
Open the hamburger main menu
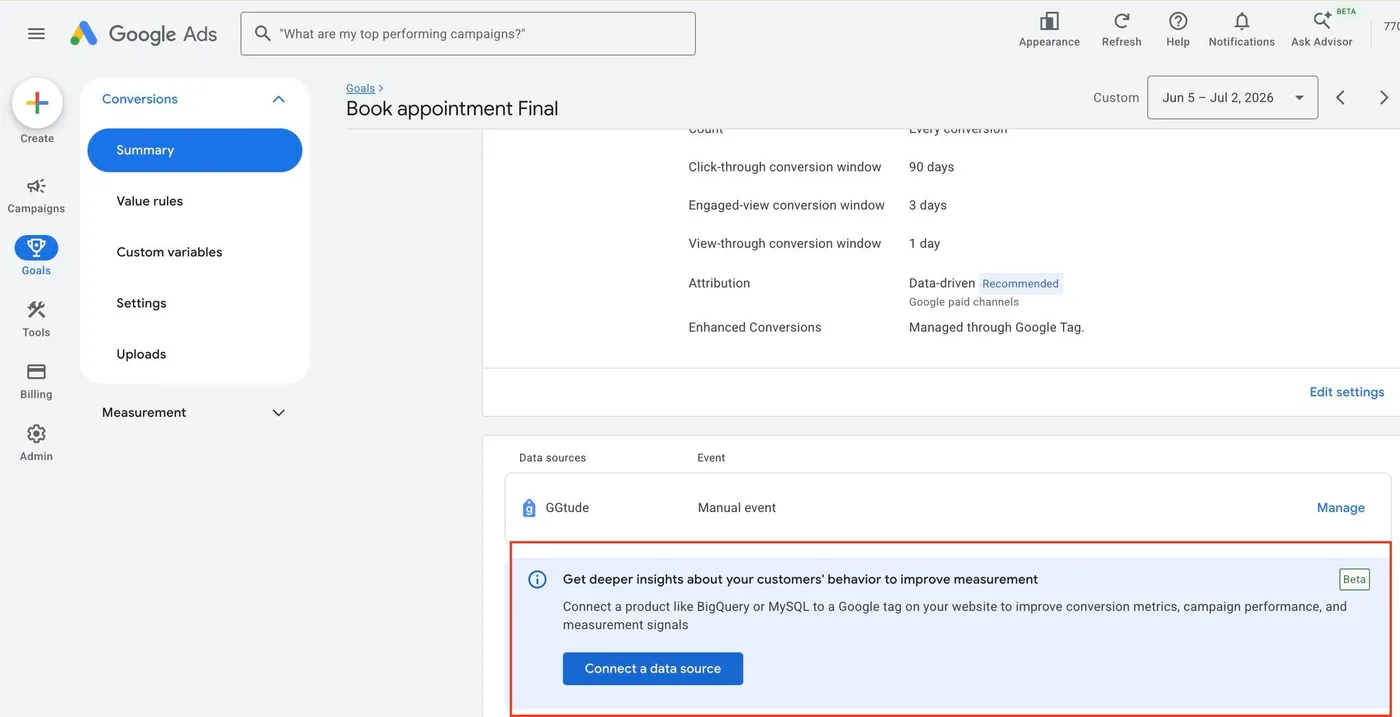[x=36, y=34]
